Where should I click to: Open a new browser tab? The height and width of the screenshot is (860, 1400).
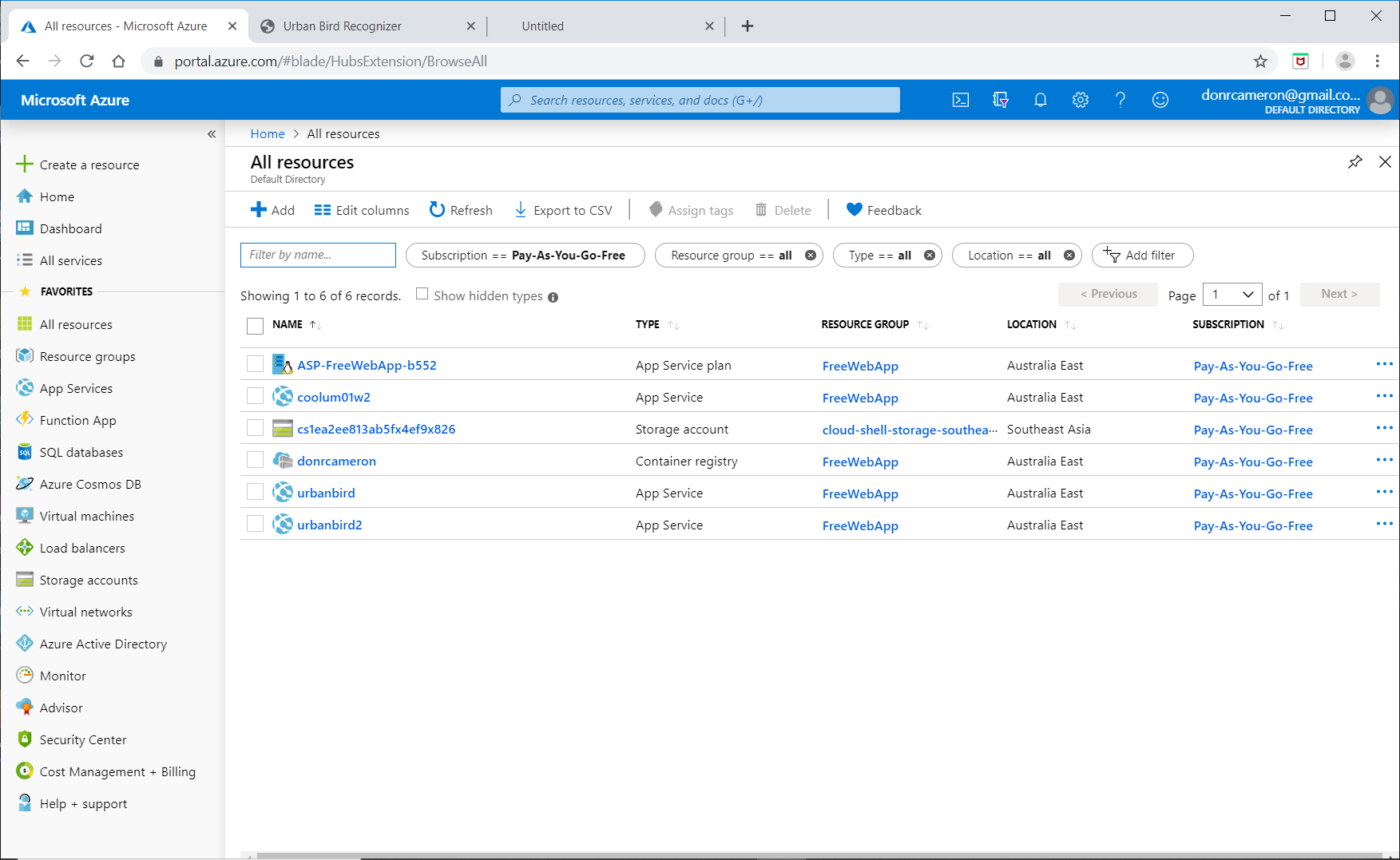coord(748,26)
